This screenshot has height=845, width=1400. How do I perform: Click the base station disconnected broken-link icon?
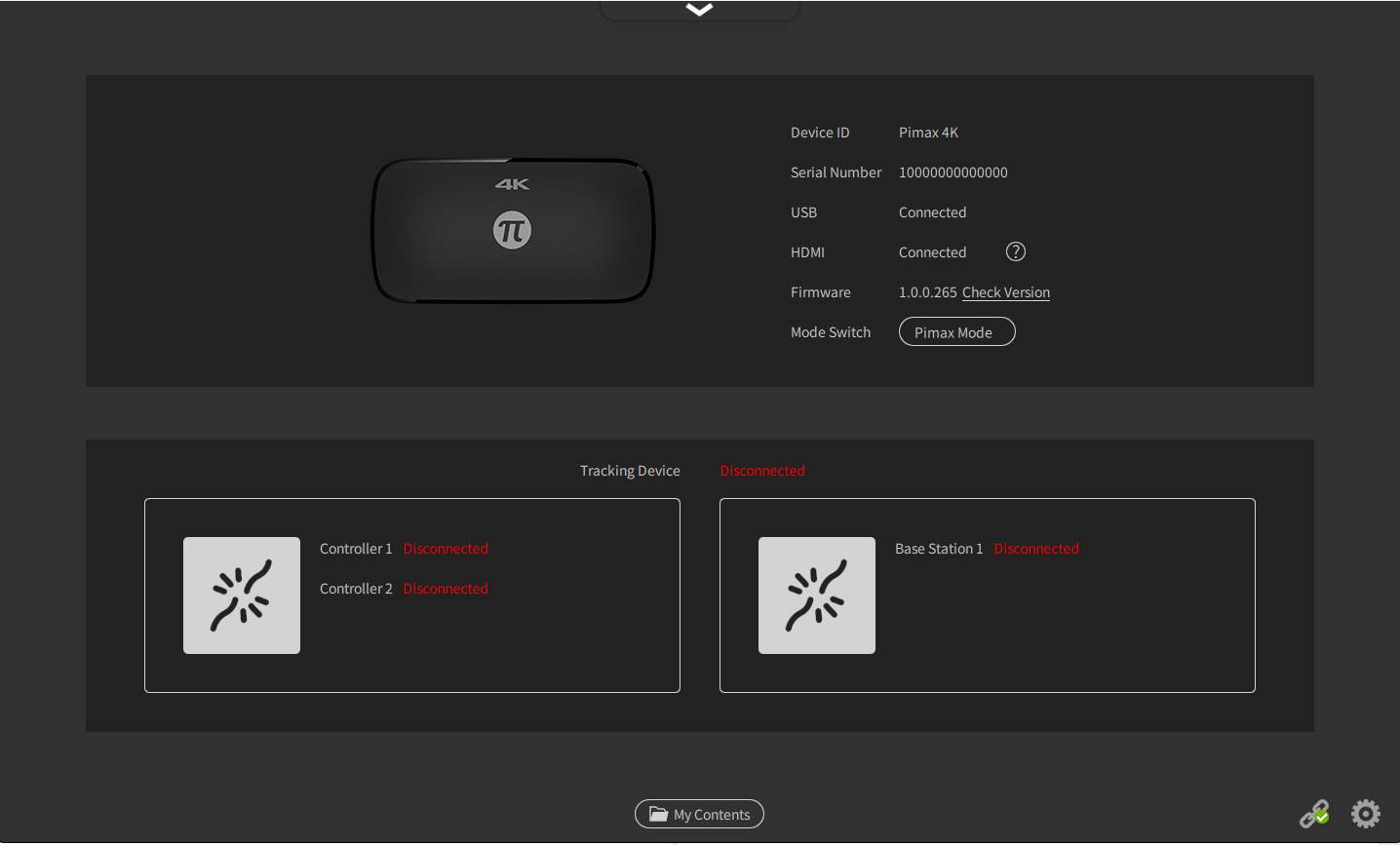(817, 595)
